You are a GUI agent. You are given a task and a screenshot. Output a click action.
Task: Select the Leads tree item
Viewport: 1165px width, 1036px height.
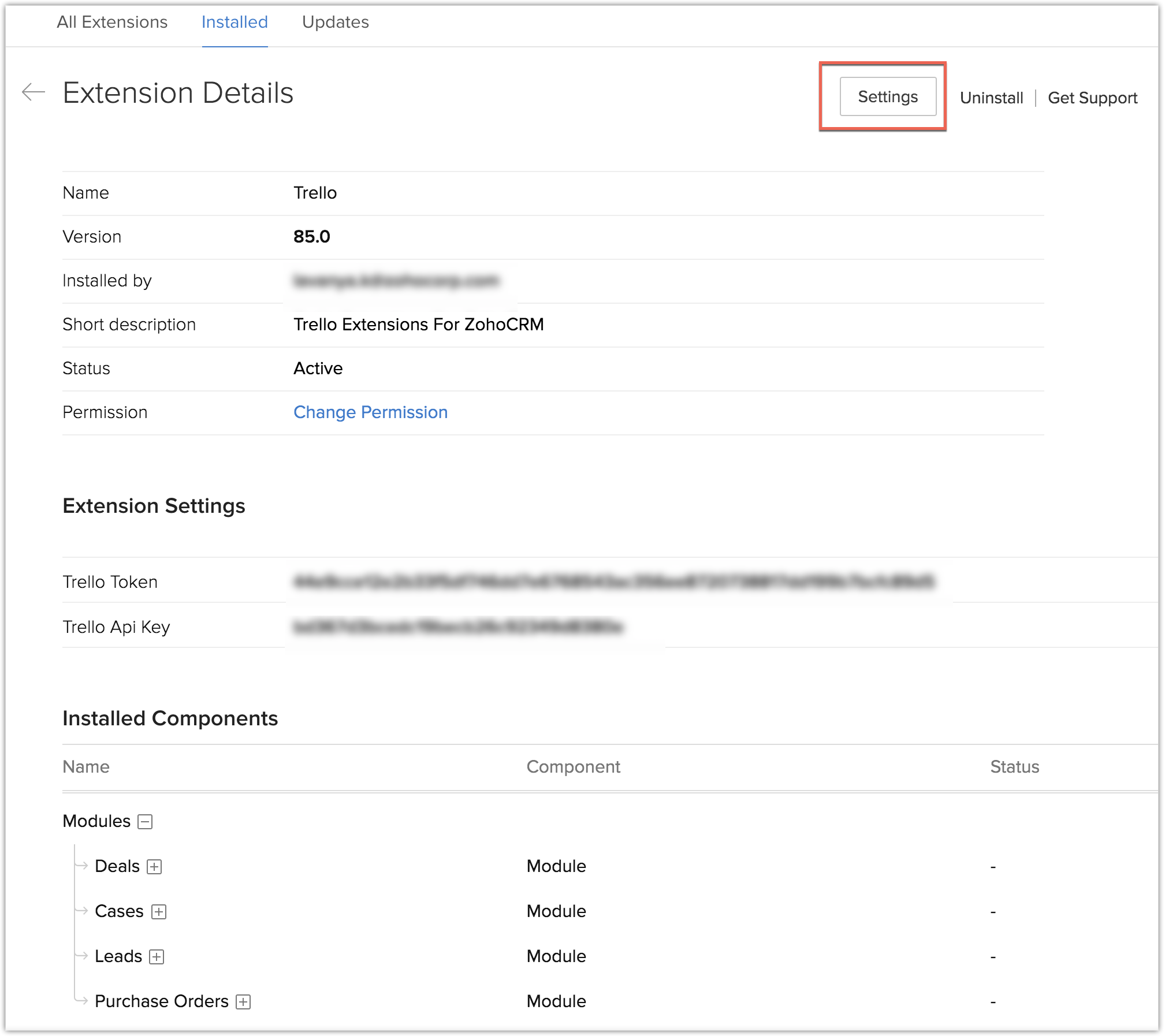(x=118, y=956)
